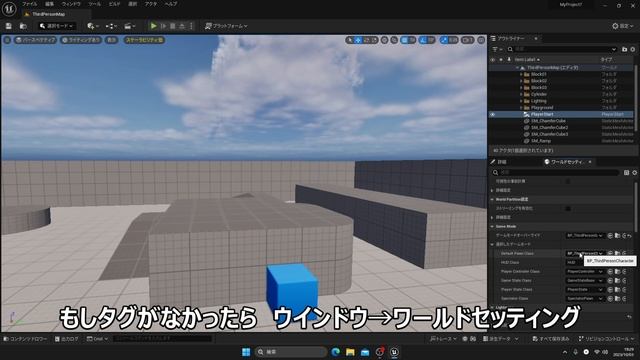Open the Platforms dropdown
640x360 pixels.
(226, 26)
